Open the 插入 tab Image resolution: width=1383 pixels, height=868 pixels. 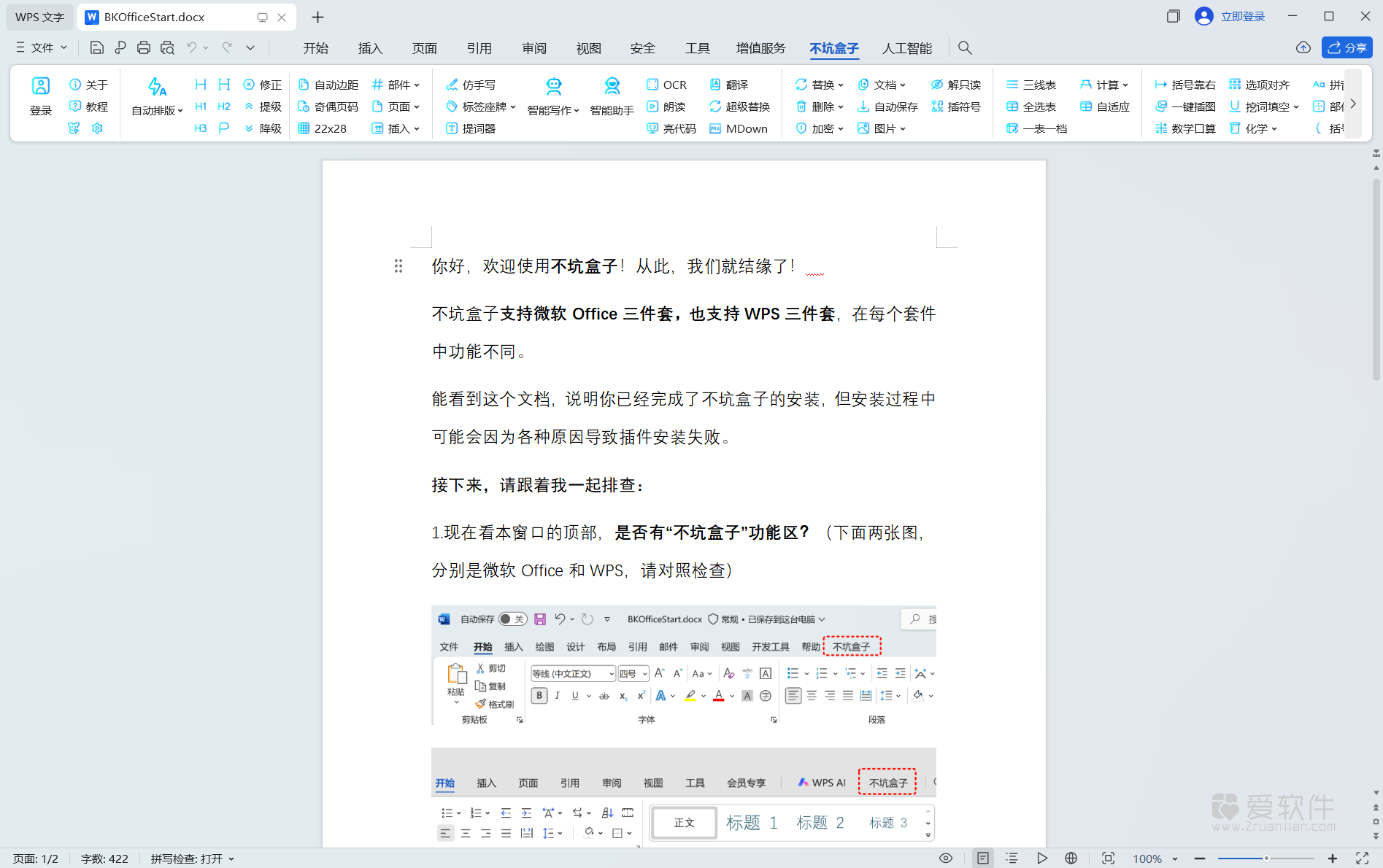point(370,48)
